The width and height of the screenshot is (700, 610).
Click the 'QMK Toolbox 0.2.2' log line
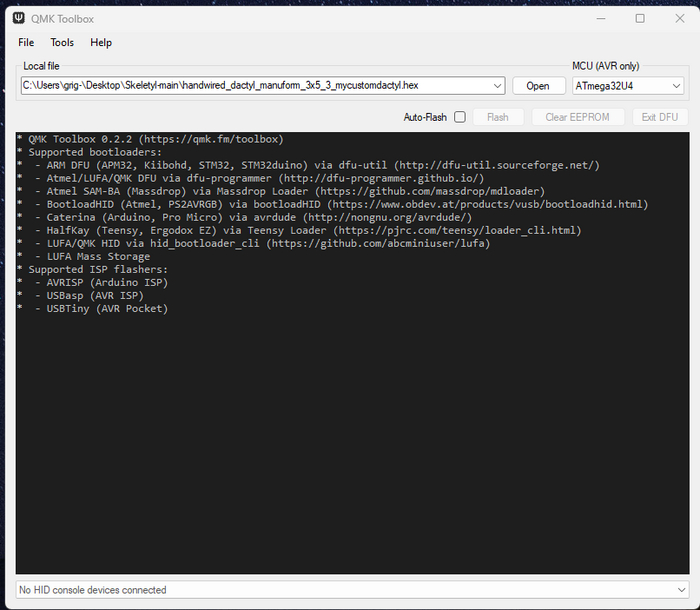pos(150,139)
